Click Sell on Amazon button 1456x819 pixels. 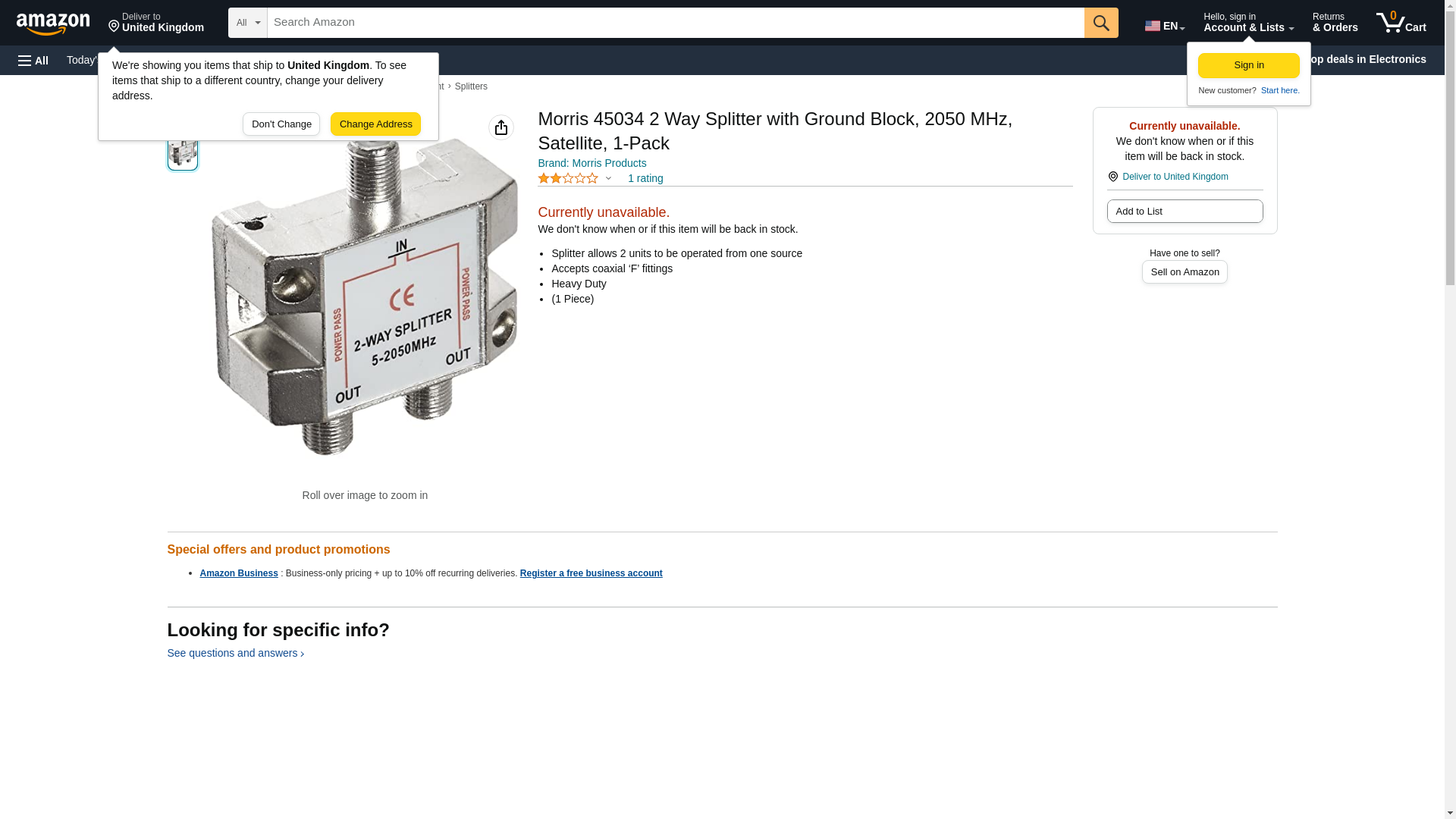pyautogui.click(x=1185, y=272)
